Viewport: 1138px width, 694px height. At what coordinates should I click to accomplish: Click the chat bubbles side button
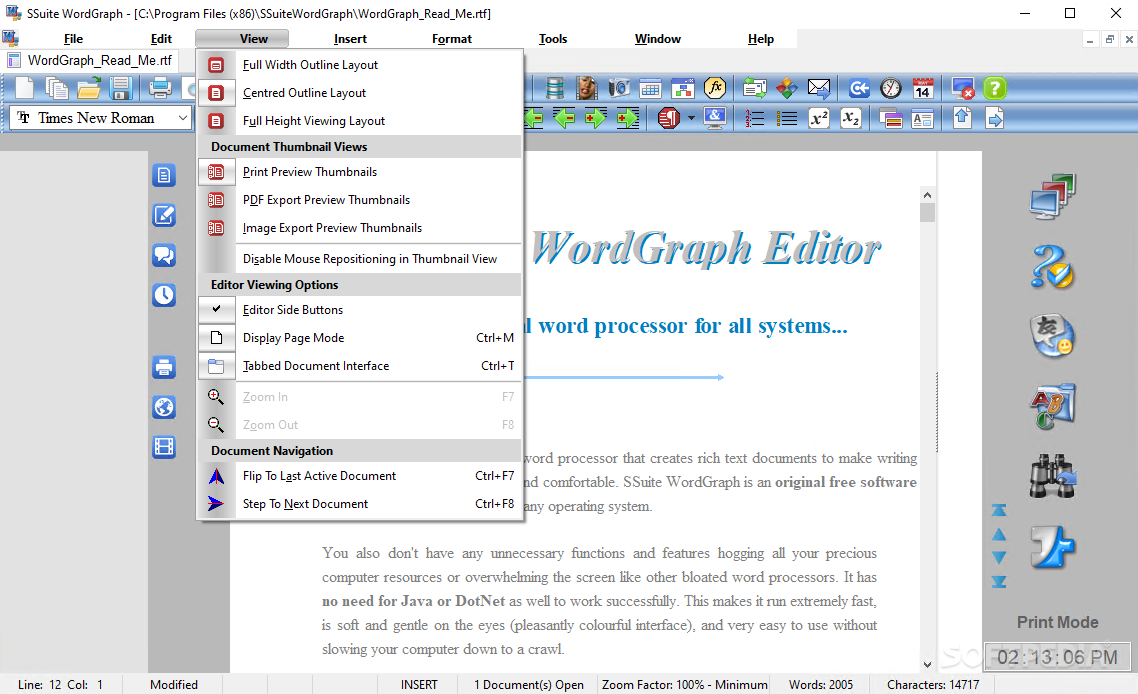point(164,255)
